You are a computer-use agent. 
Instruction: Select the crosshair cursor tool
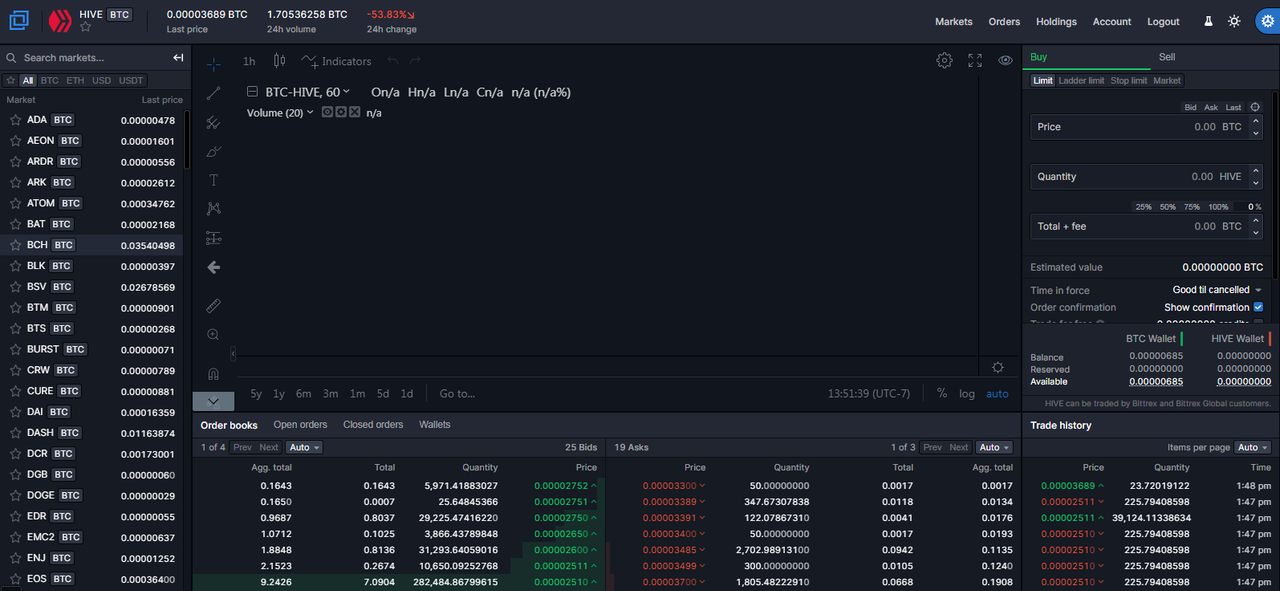213,64
